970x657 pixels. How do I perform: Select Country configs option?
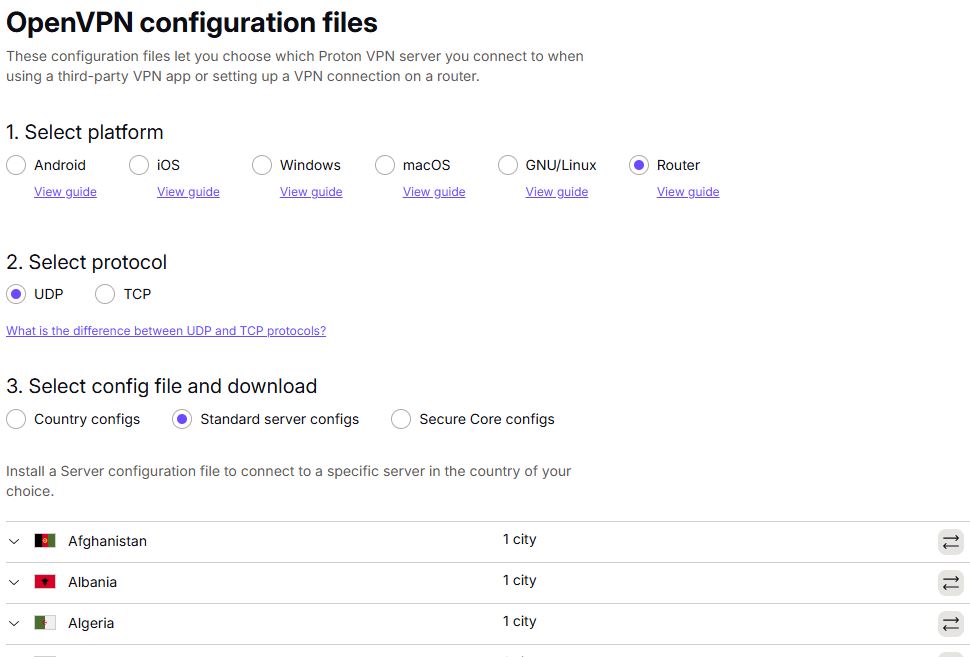[15, 419]
